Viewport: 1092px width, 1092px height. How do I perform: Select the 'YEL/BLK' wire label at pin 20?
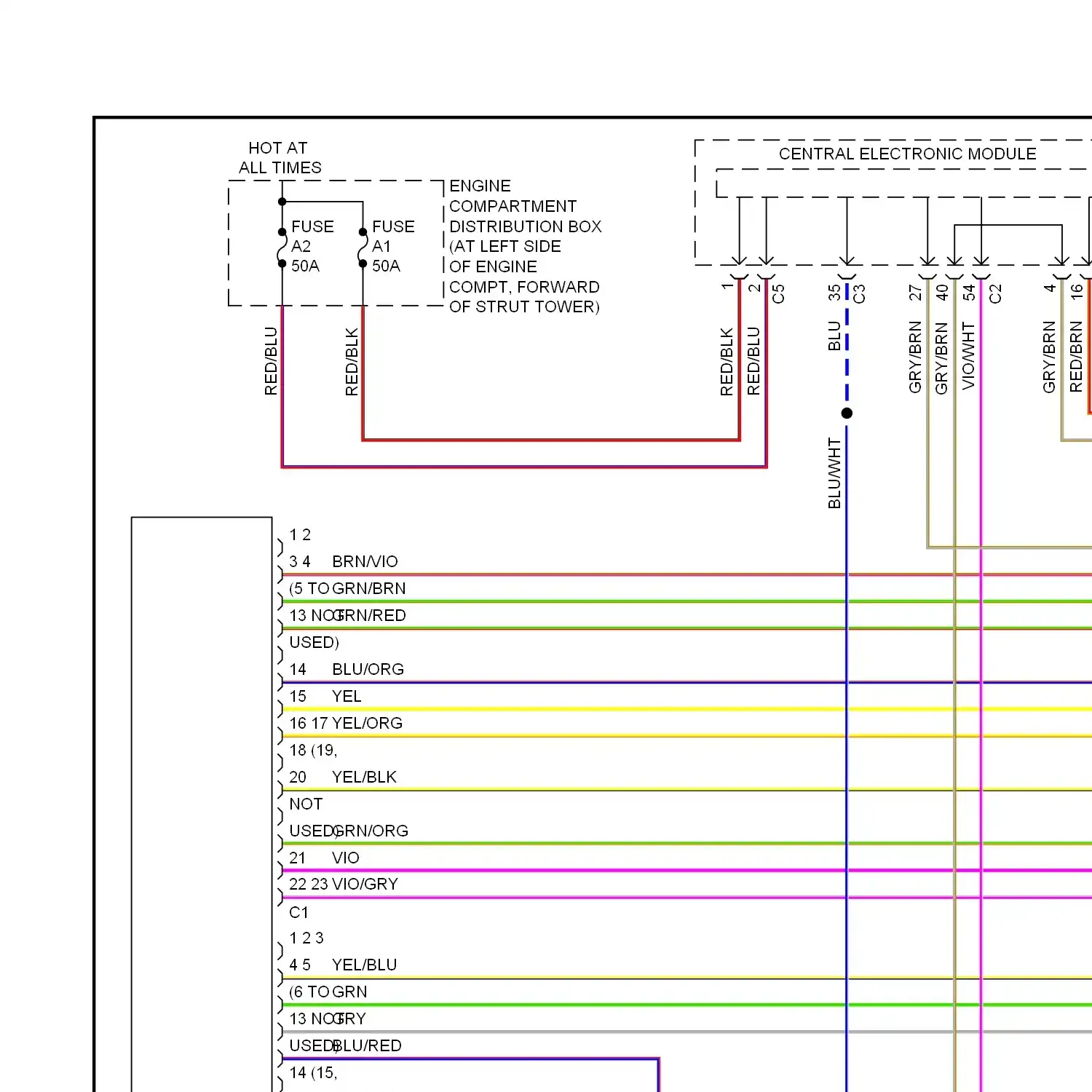[x=364, y=777]
